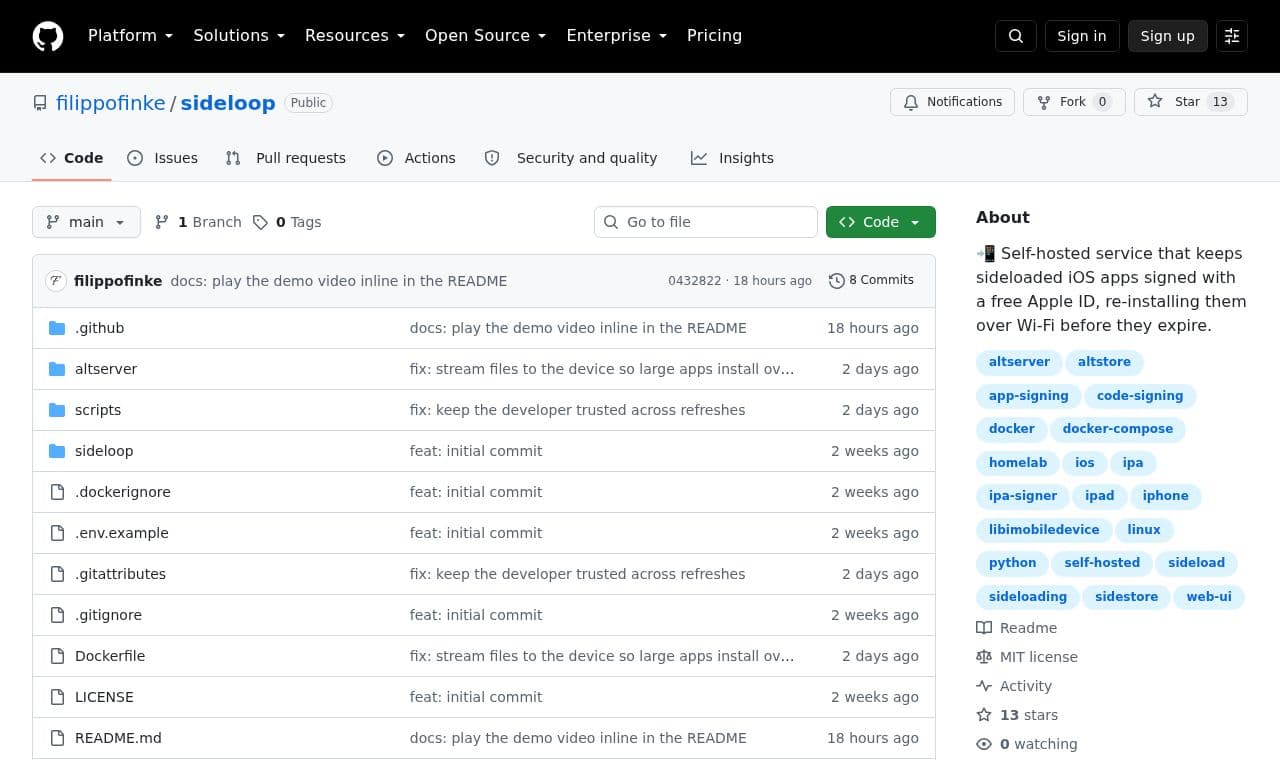Expand the Resources menu
The image size is (1280, 760).
[355, 36]
